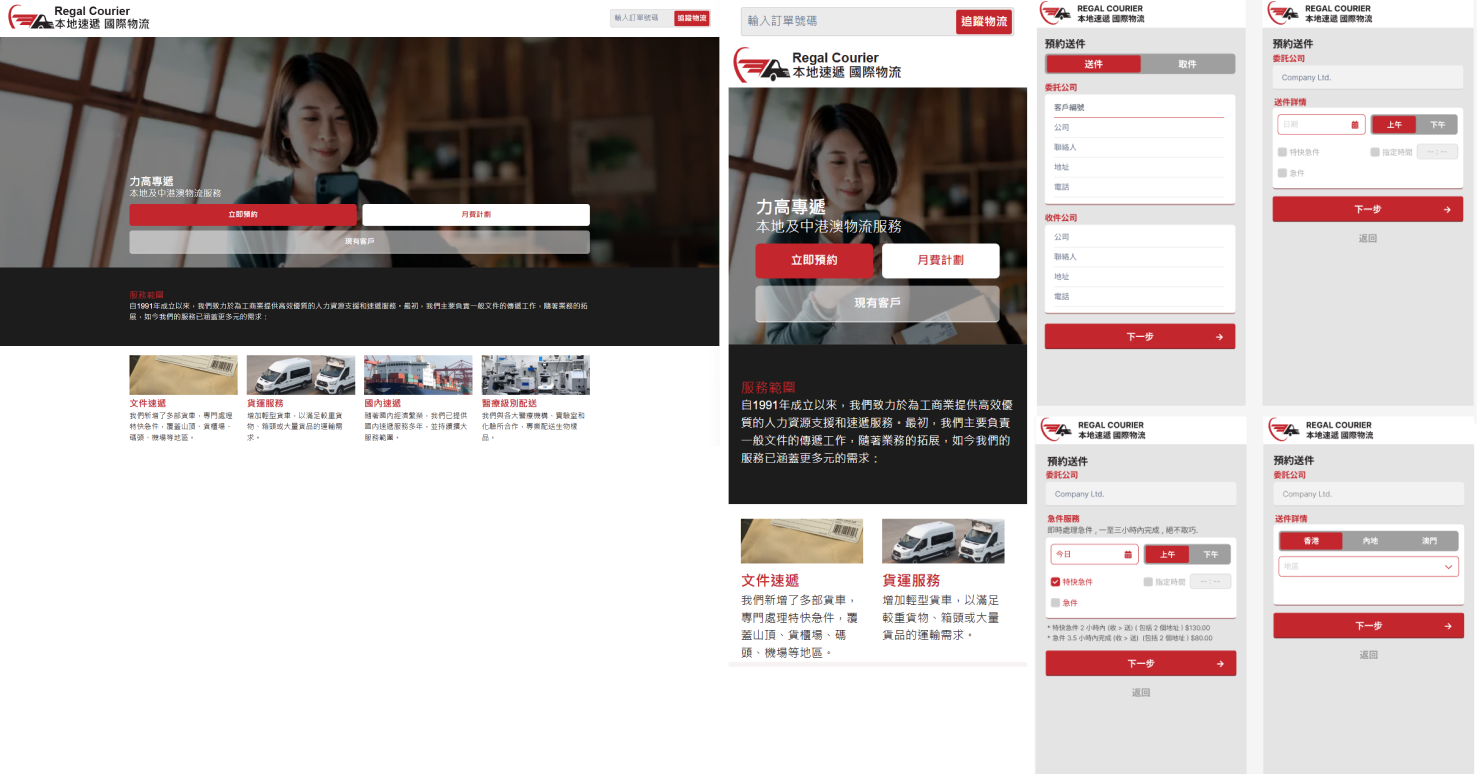Image resolution: width=1480 pixels, height=774 pixels.
Task: Click the calendar icon in the empty 日期 field
Action: click(x=1355, y=125)
